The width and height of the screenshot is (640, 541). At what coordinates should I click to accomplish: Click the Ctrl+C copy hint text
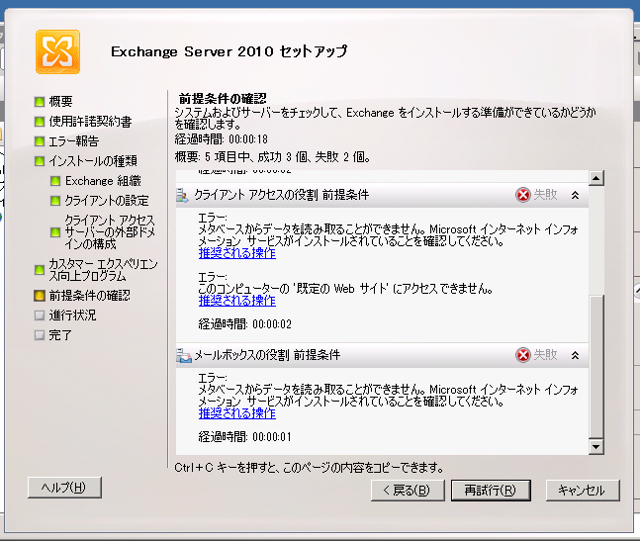(x=309, y=468)
